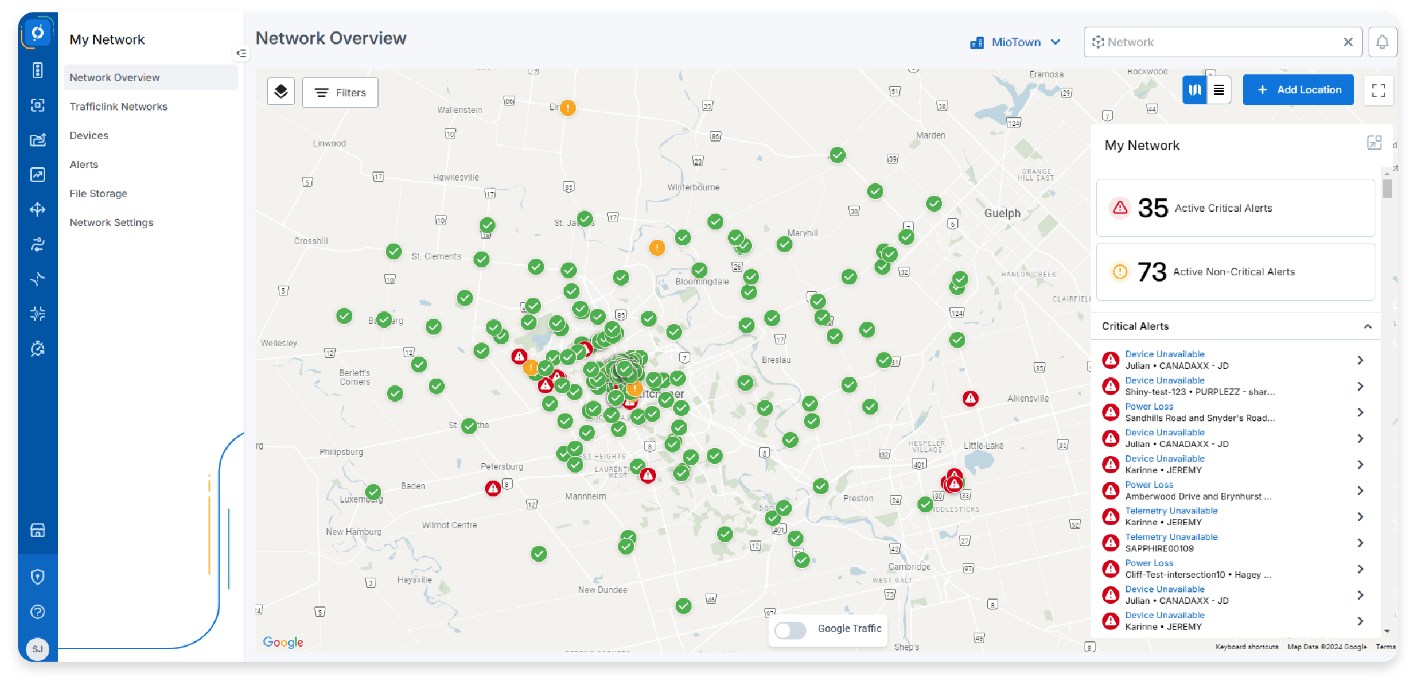Click red alert marker near Aikensville
This screenshot has height=686, width=1416.
point(970,398)
